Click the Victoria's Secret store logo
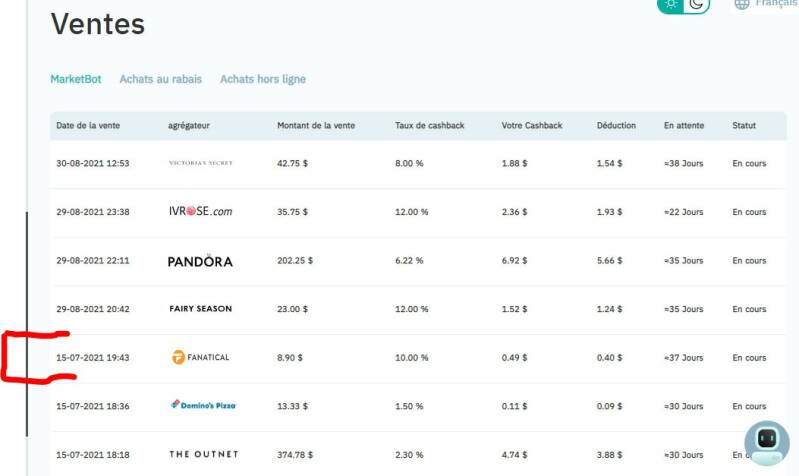This screenshot has height=476, width=799. [x=200, y=163]
